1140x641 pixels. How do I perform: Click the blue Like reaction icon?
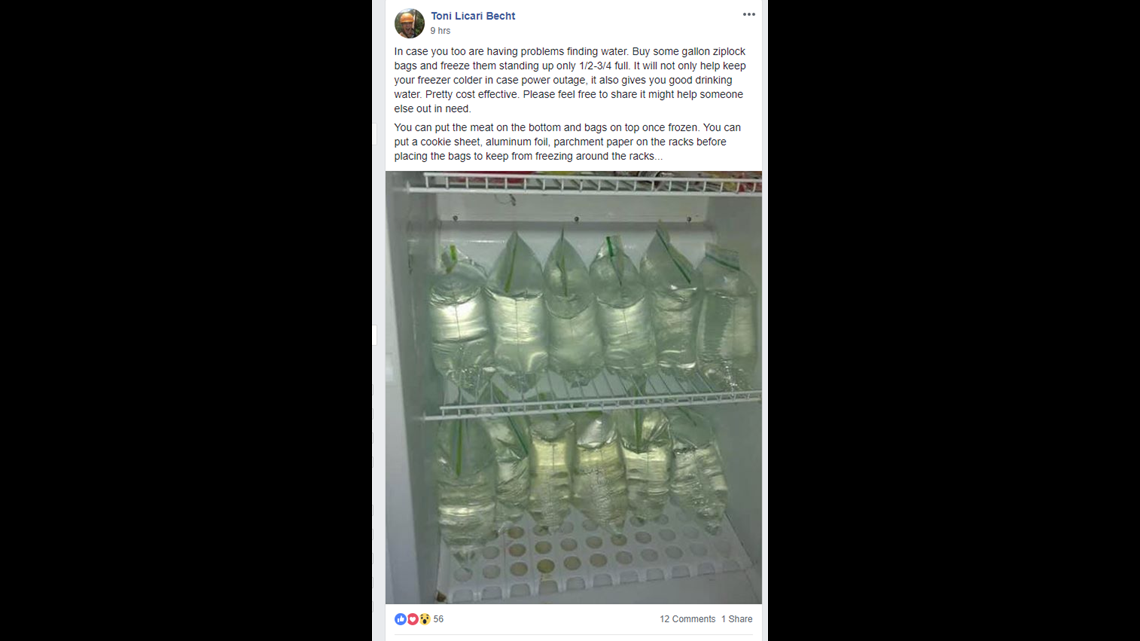point(400,619)
